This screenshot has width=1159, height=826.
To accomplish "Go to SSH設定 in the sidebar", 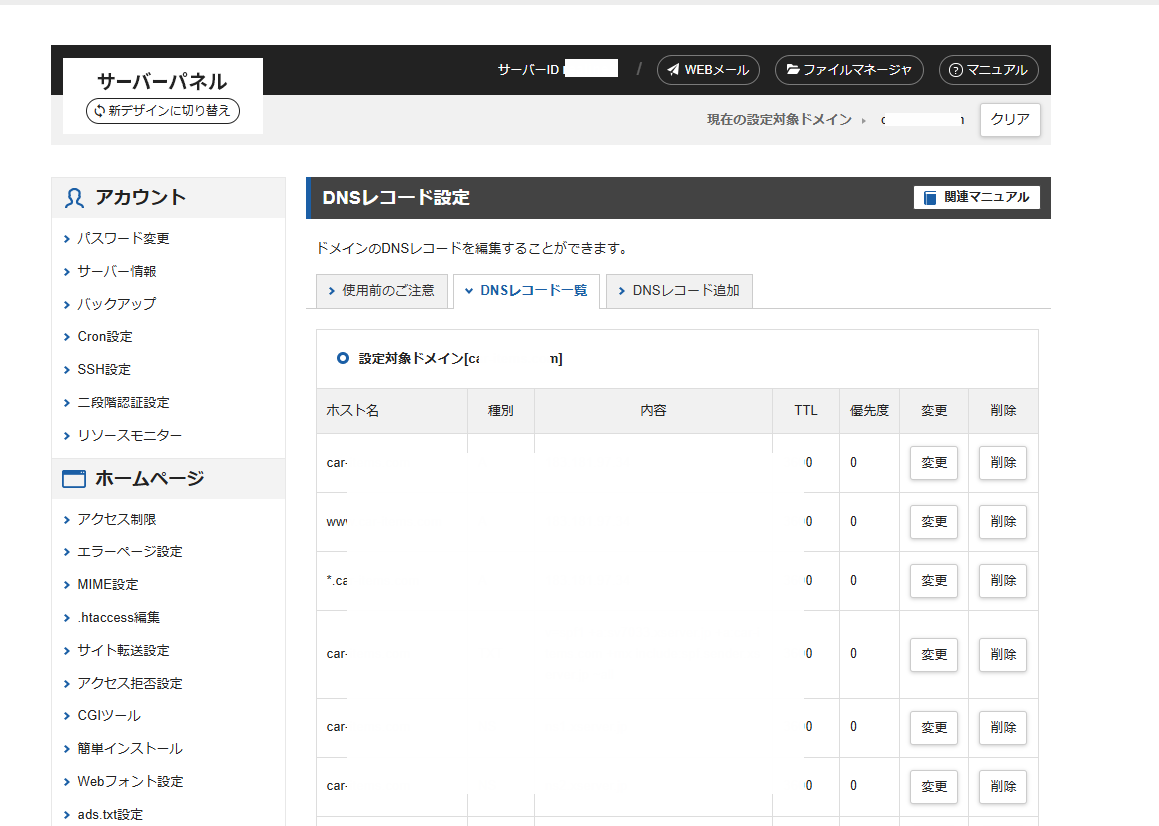I will pyautogui.click(x=104, y=370).
